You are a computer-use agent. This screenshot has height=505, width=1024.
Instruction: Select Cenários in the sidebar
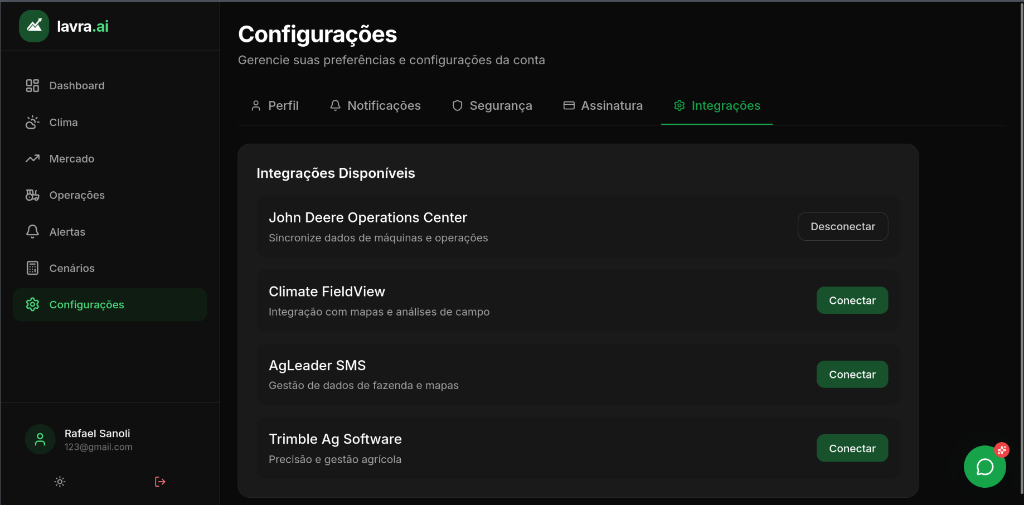[71, 268]
